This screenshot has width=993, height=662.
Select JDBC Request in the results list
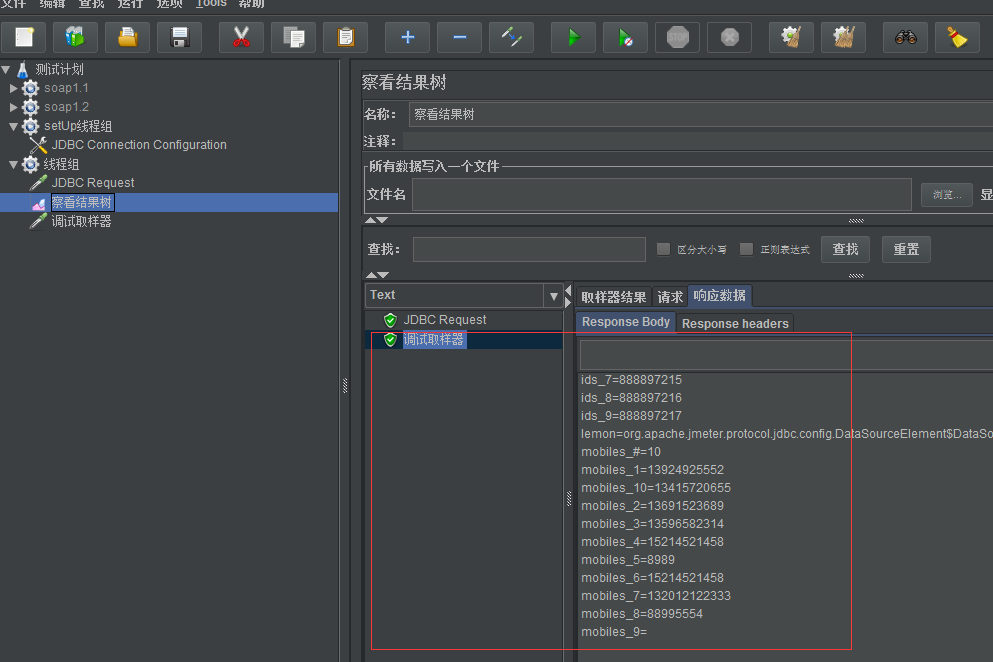coord(444,320)
